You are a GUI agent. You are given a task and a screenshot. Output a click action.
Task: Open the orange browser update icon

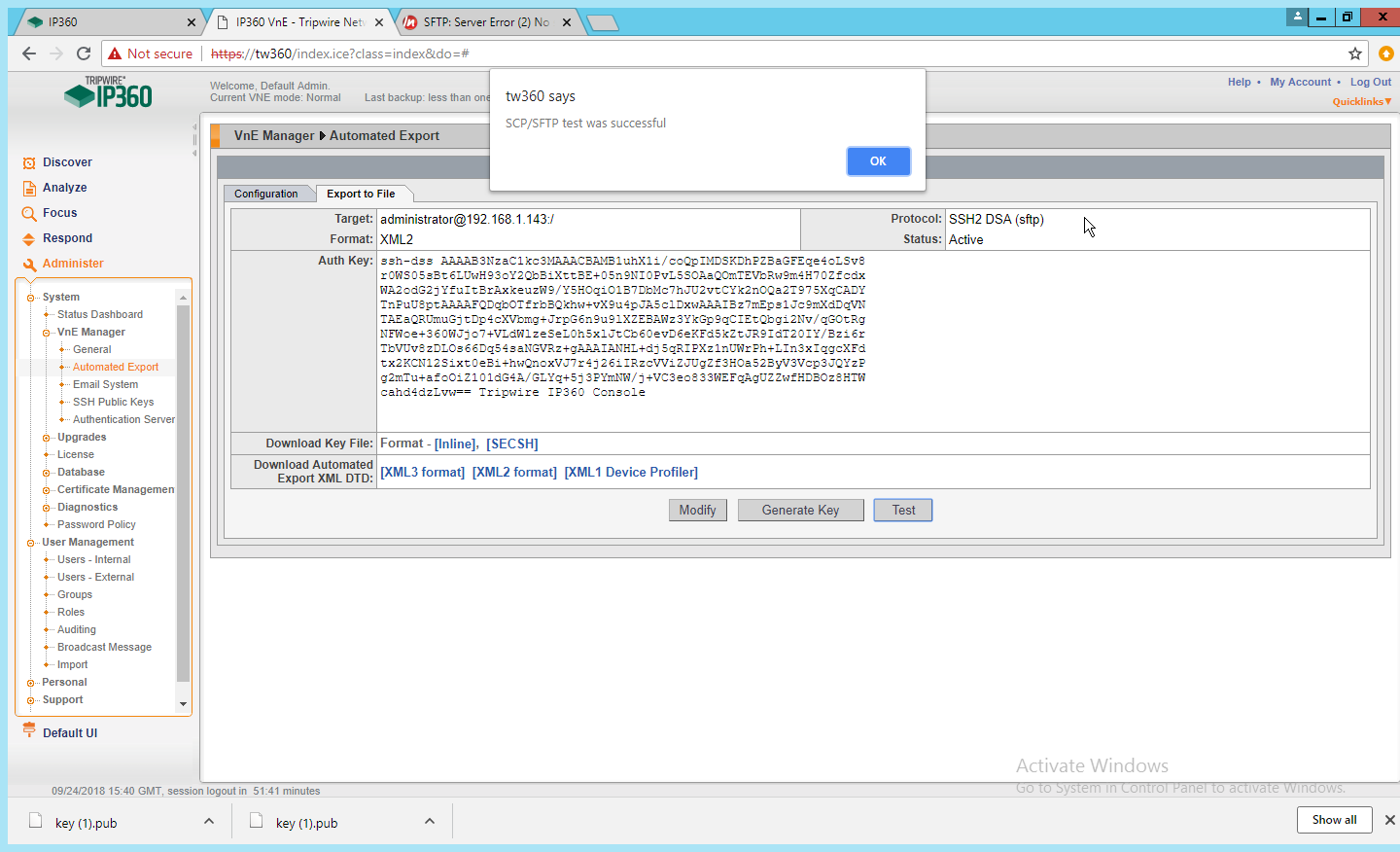[1386, 53]
